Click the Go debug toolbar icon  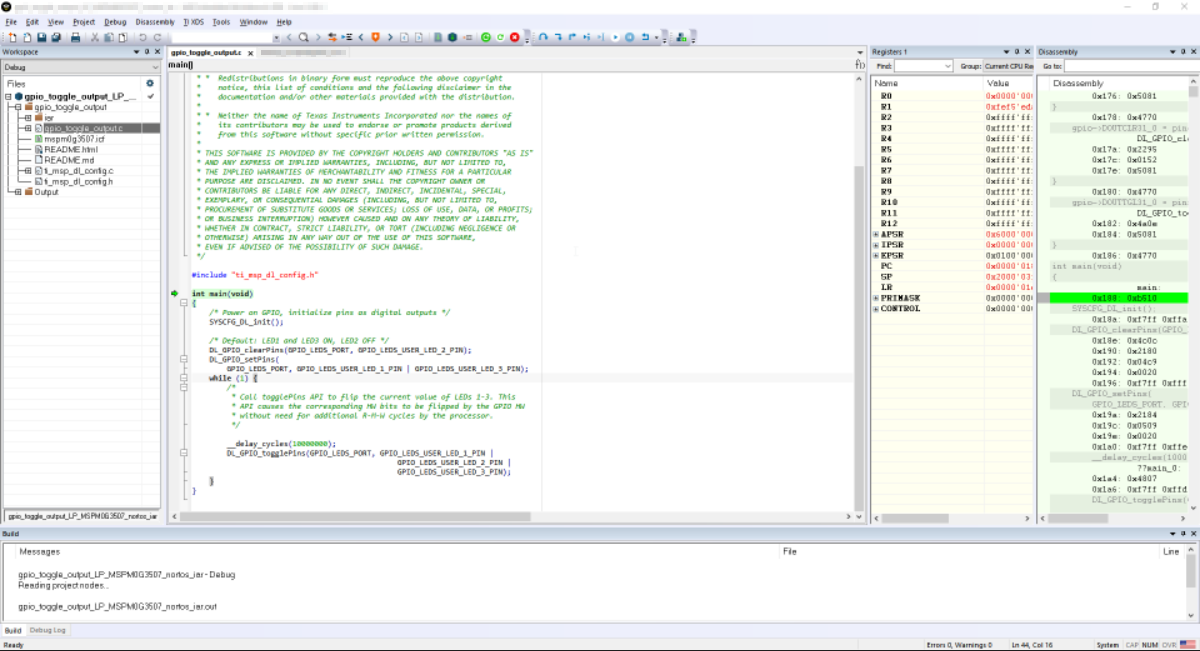tap(615, 37)
